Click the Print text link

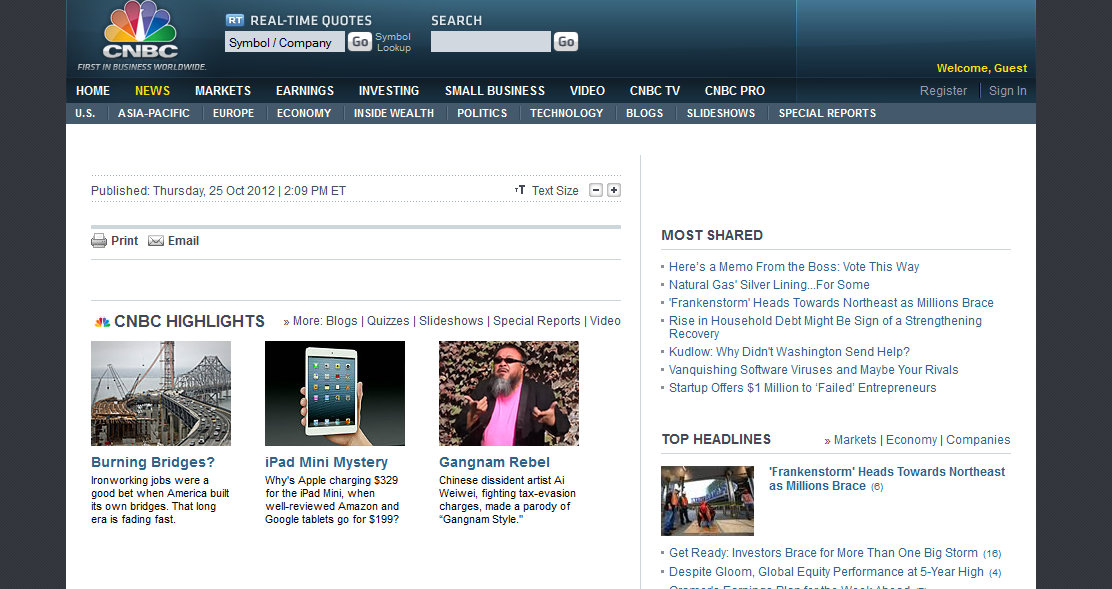125,241
